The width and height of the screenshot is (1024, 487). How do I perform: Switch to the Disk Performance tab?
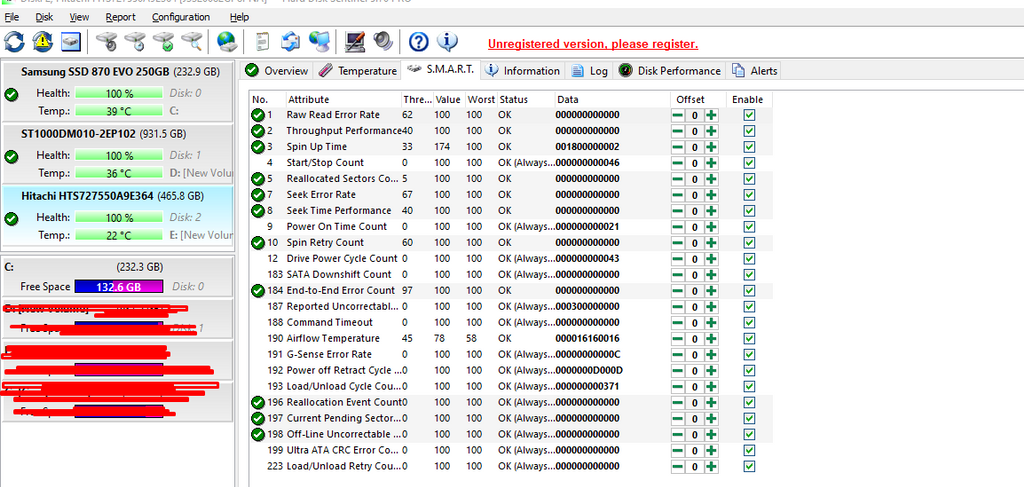pos(670,71)
